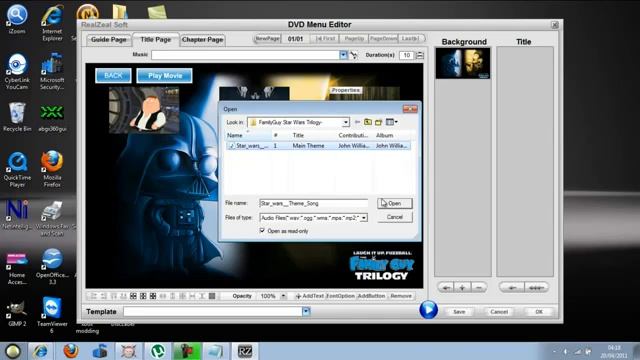640x360 pixels.
Task: Click the AddButton toolbar button
Action: (371, 296)
